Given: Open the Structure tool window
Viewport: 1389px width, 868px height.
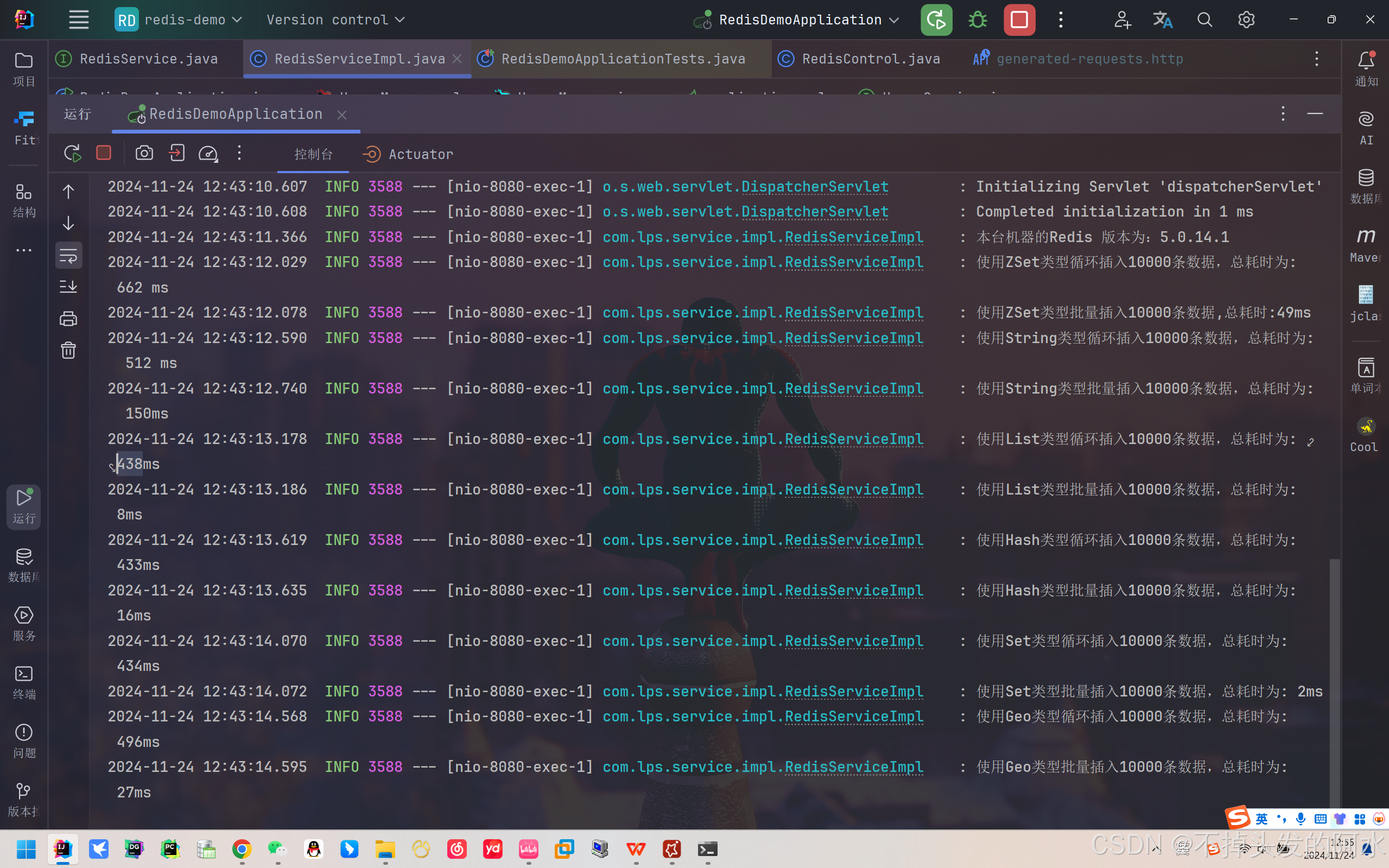Looking at the screenshot, I should (x=23, y=200).
